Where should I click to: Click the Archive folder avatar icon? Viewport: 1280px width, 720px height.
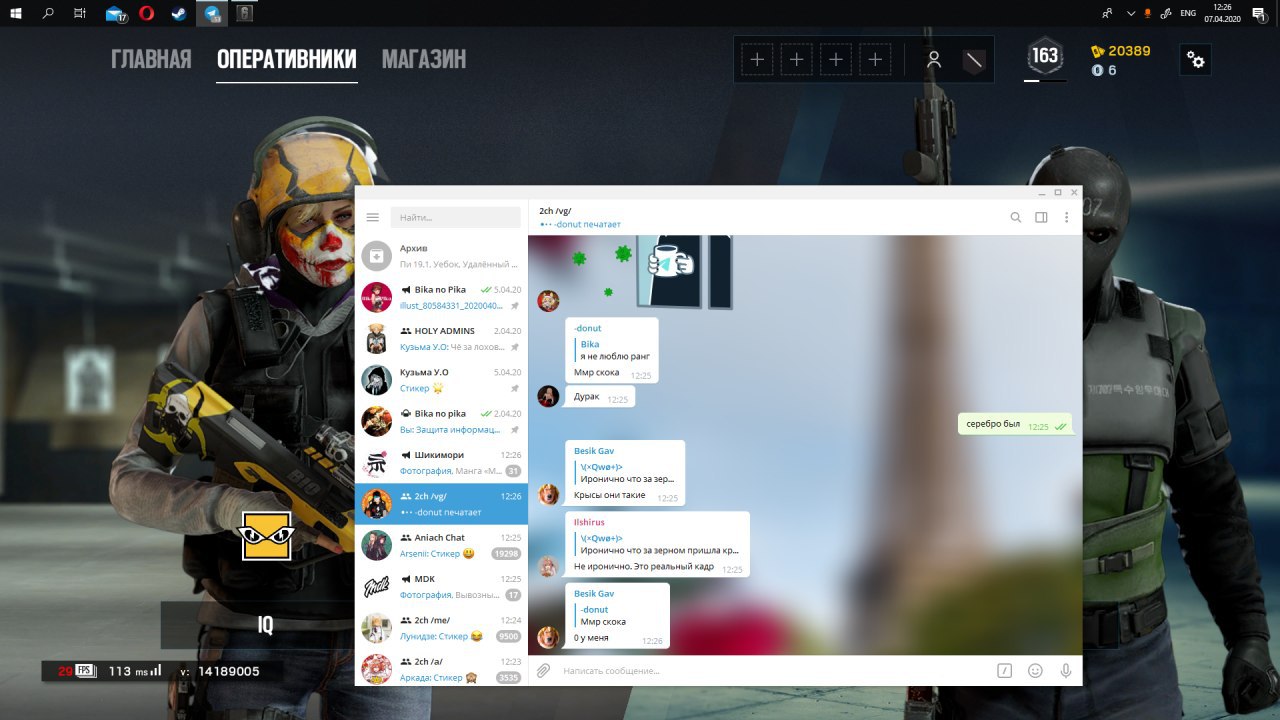376,256
